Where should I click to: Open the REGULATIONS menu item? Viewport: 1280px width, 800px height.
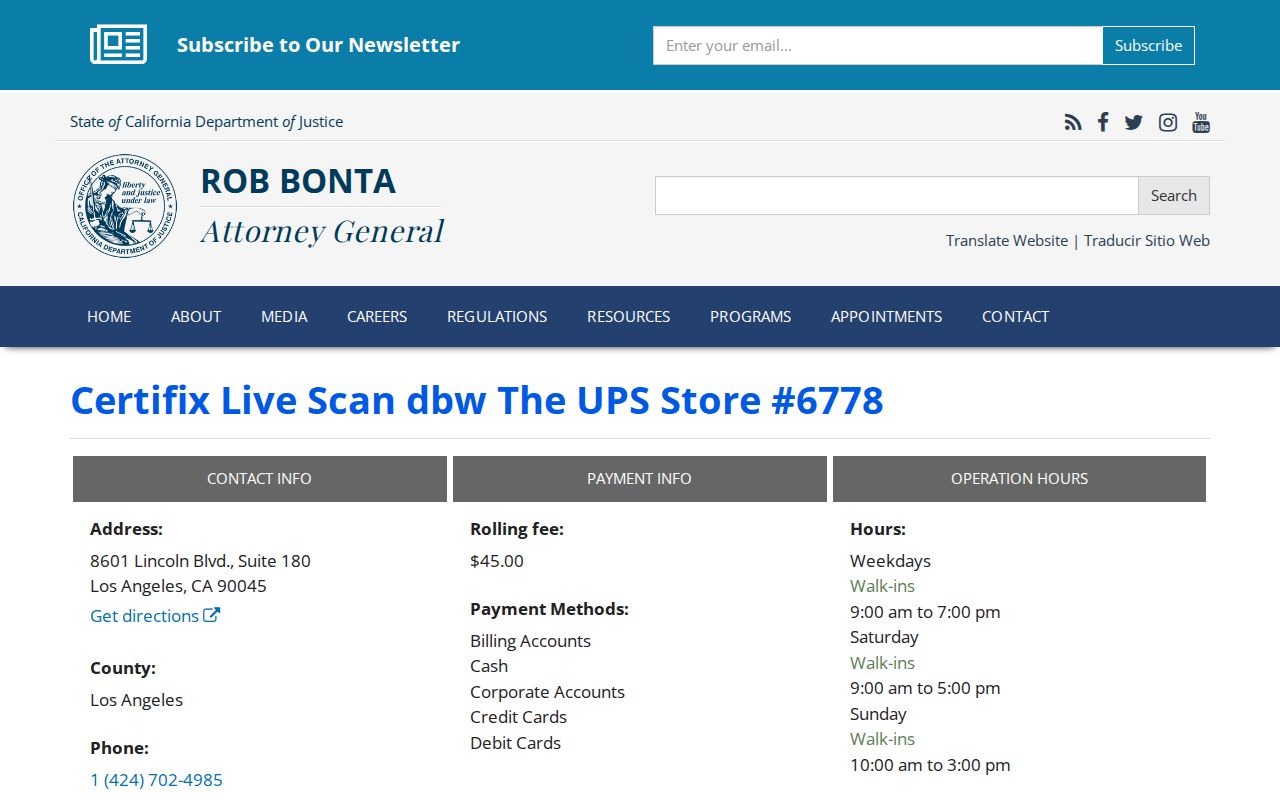[x=497, y=316]
